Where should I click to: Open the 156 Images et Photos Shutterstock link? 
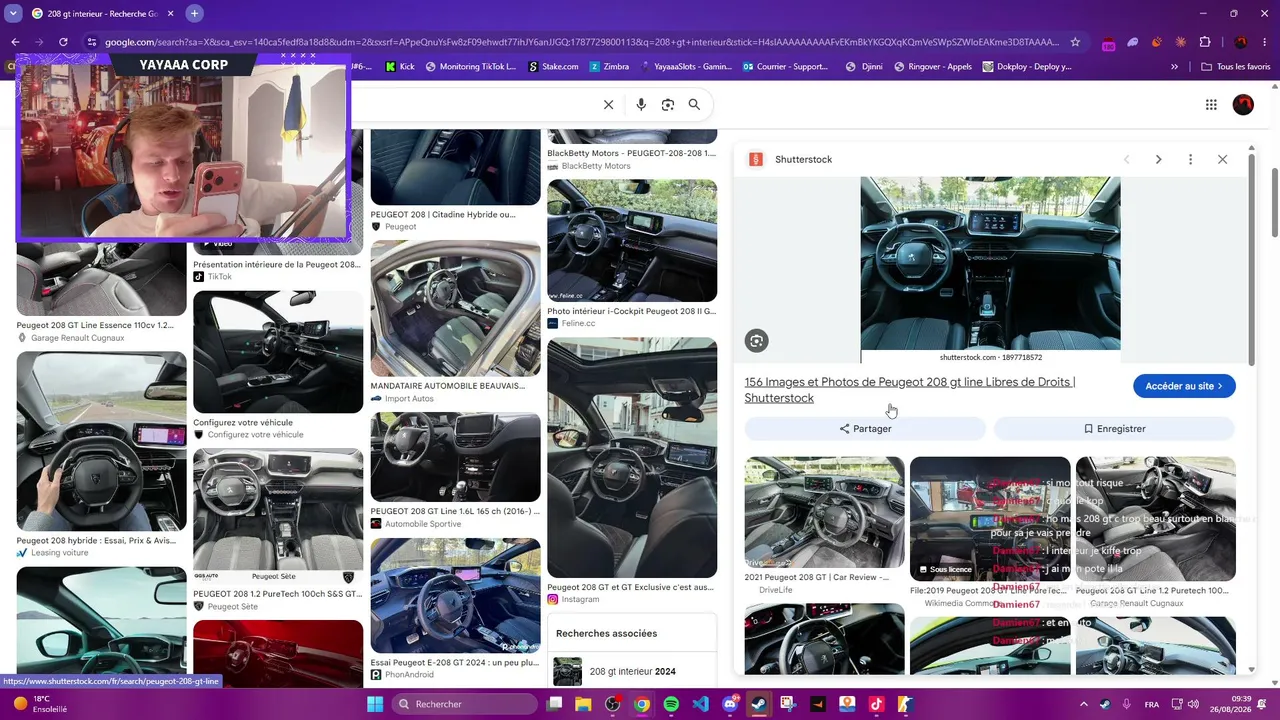(909, 390)
